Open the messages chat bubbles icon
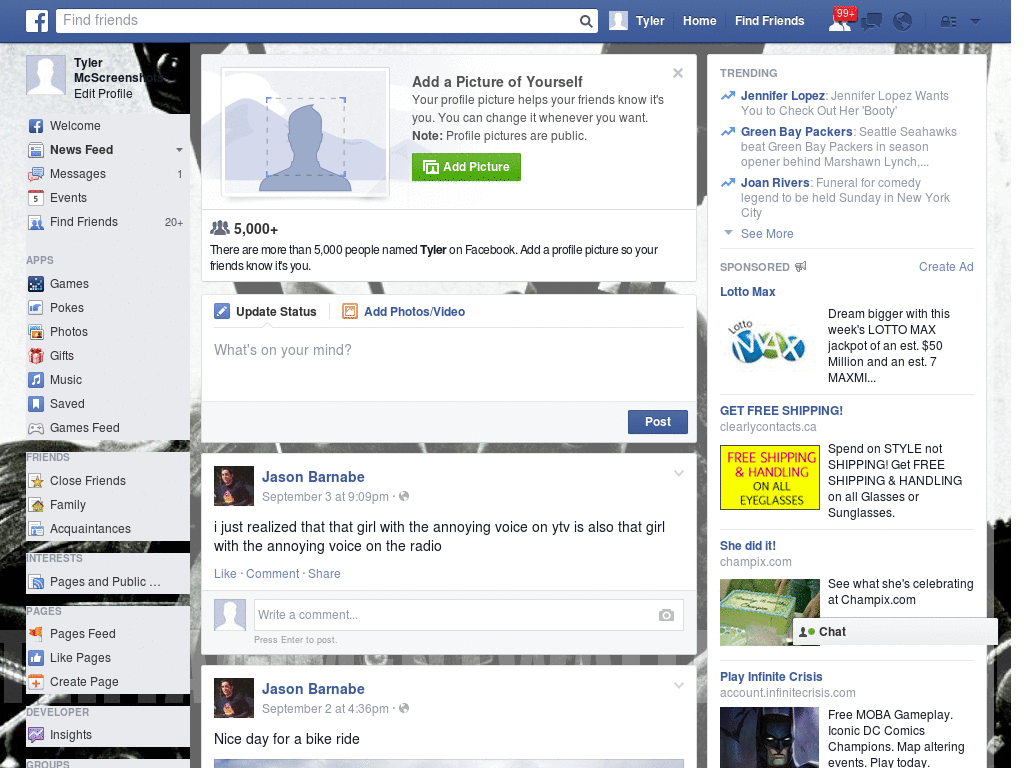 pos(871,22)
